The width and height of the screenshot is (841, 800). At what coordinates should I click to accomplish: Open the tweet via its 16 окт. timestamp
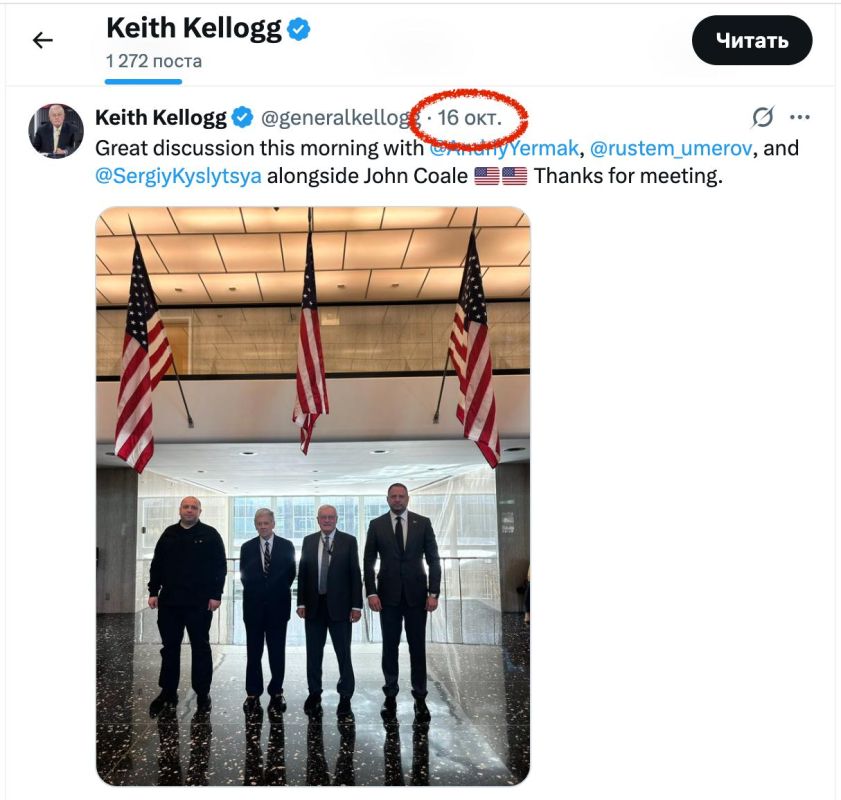point(470,117)
